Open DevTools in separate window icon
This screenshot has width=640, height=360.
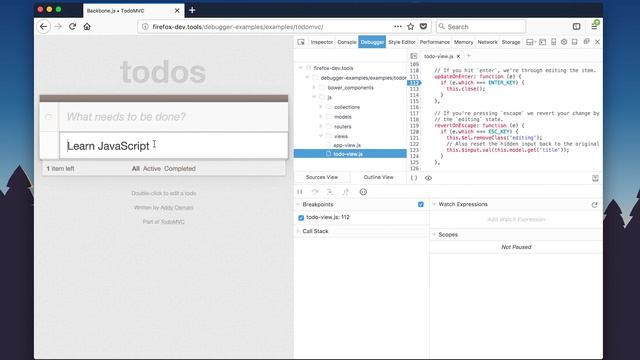[x=586, y=42]
